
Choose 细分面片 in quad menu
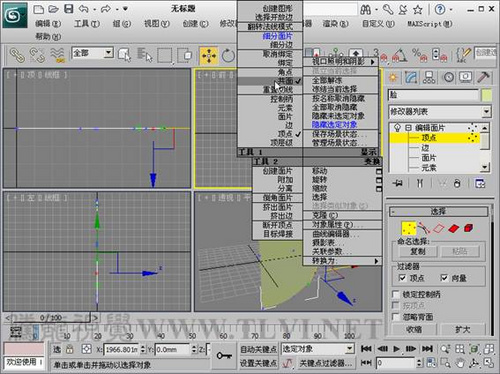click(x=278, y=36)
